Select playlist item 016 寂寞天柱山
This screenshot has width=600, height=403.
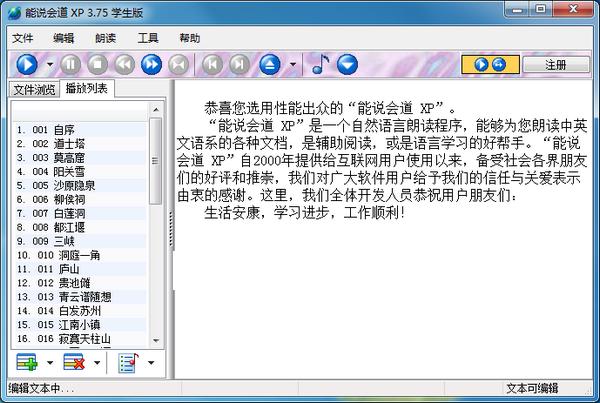[79, 339]
